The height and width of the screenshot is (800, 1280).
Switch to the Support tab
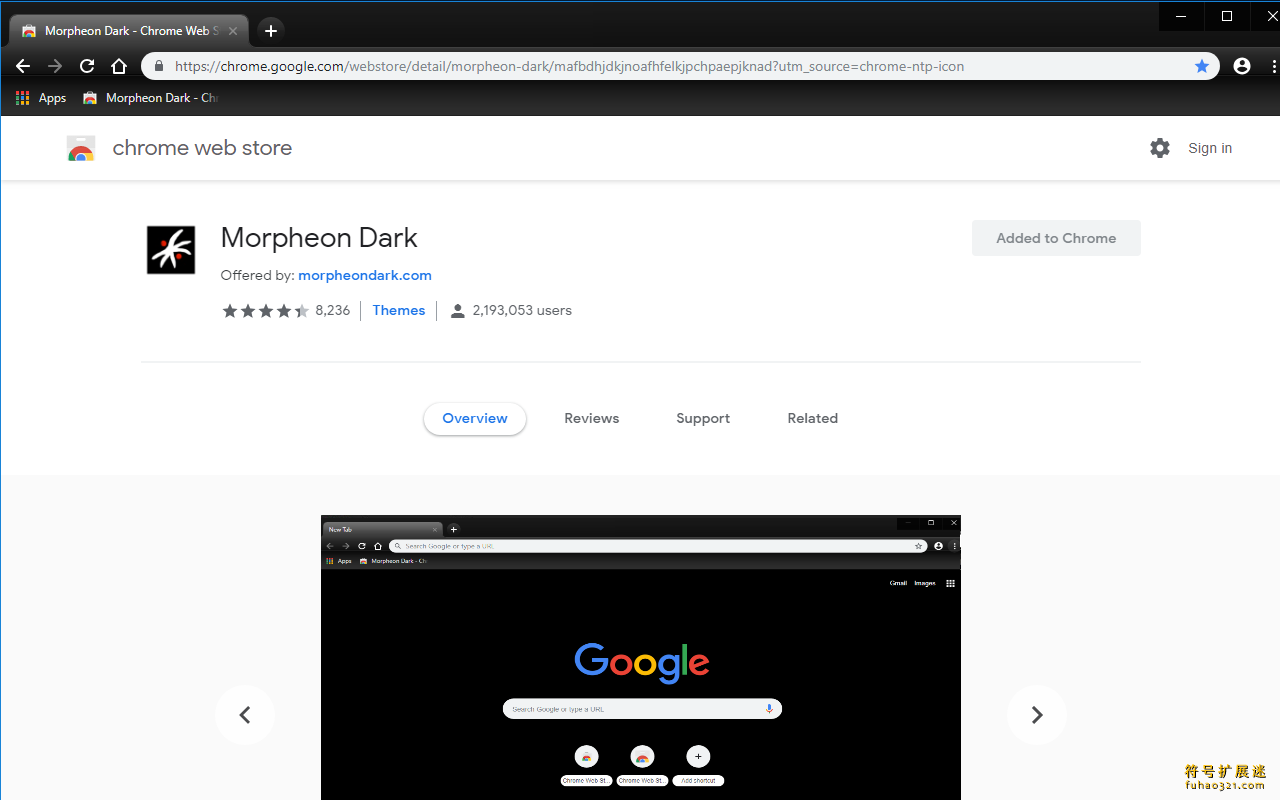[x=703, y=419]
